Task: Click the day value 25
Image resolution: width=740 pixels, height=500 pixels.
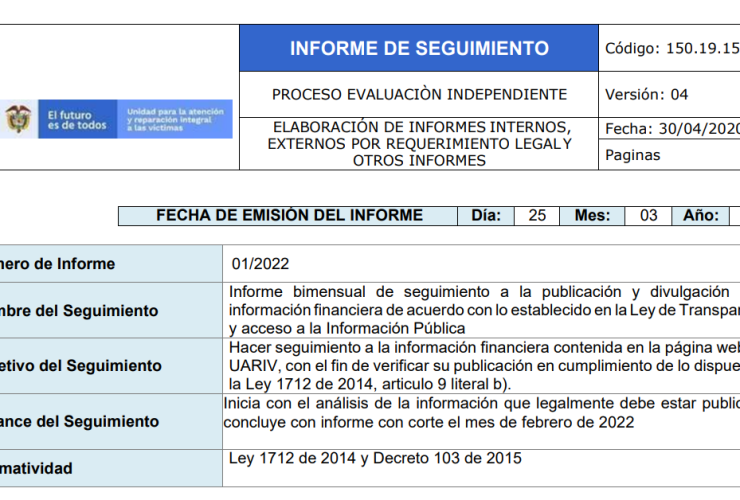Action: (537, 215)
